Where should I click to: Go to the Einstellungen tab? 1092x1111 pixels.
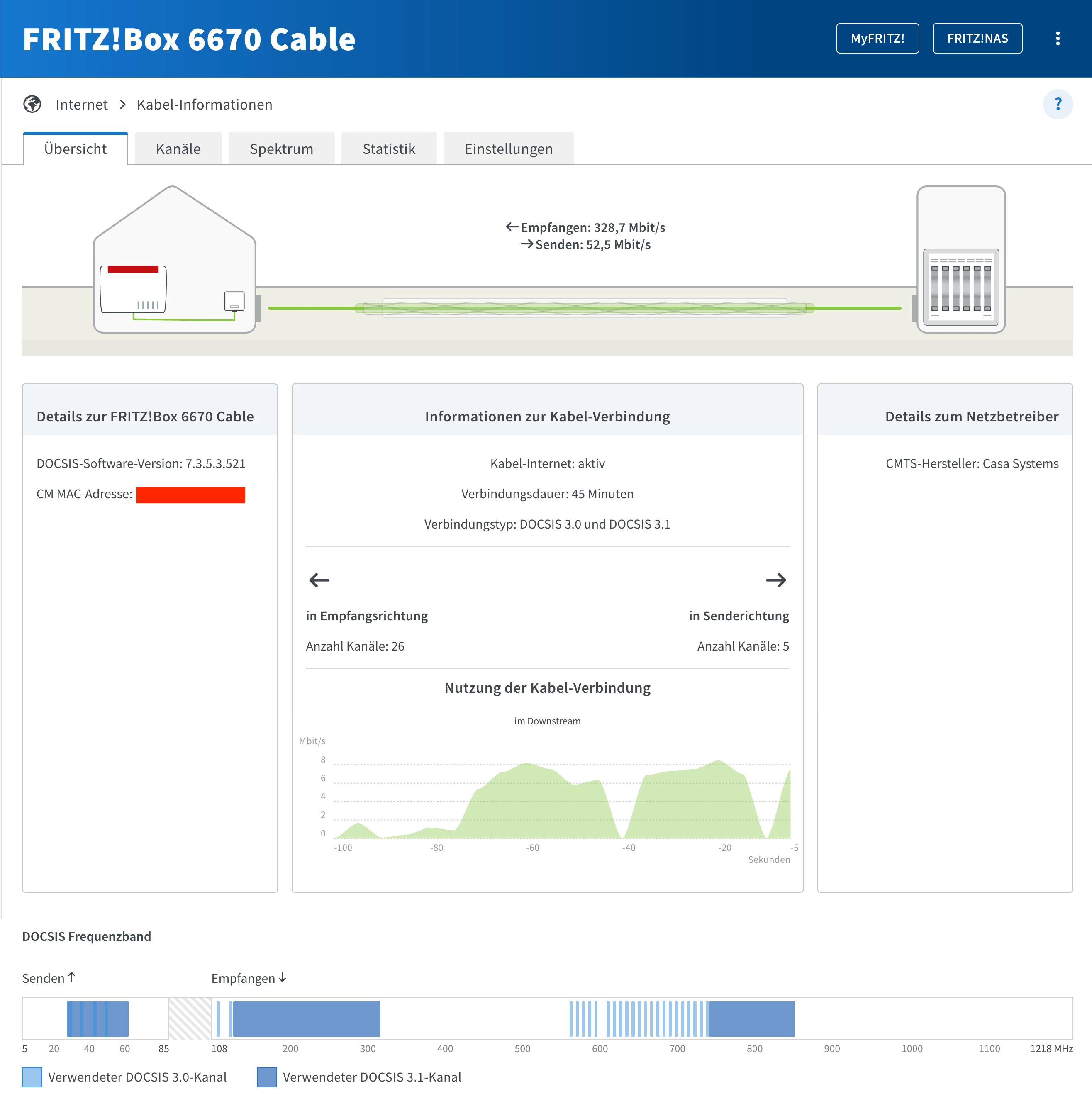tap(508, 149)
